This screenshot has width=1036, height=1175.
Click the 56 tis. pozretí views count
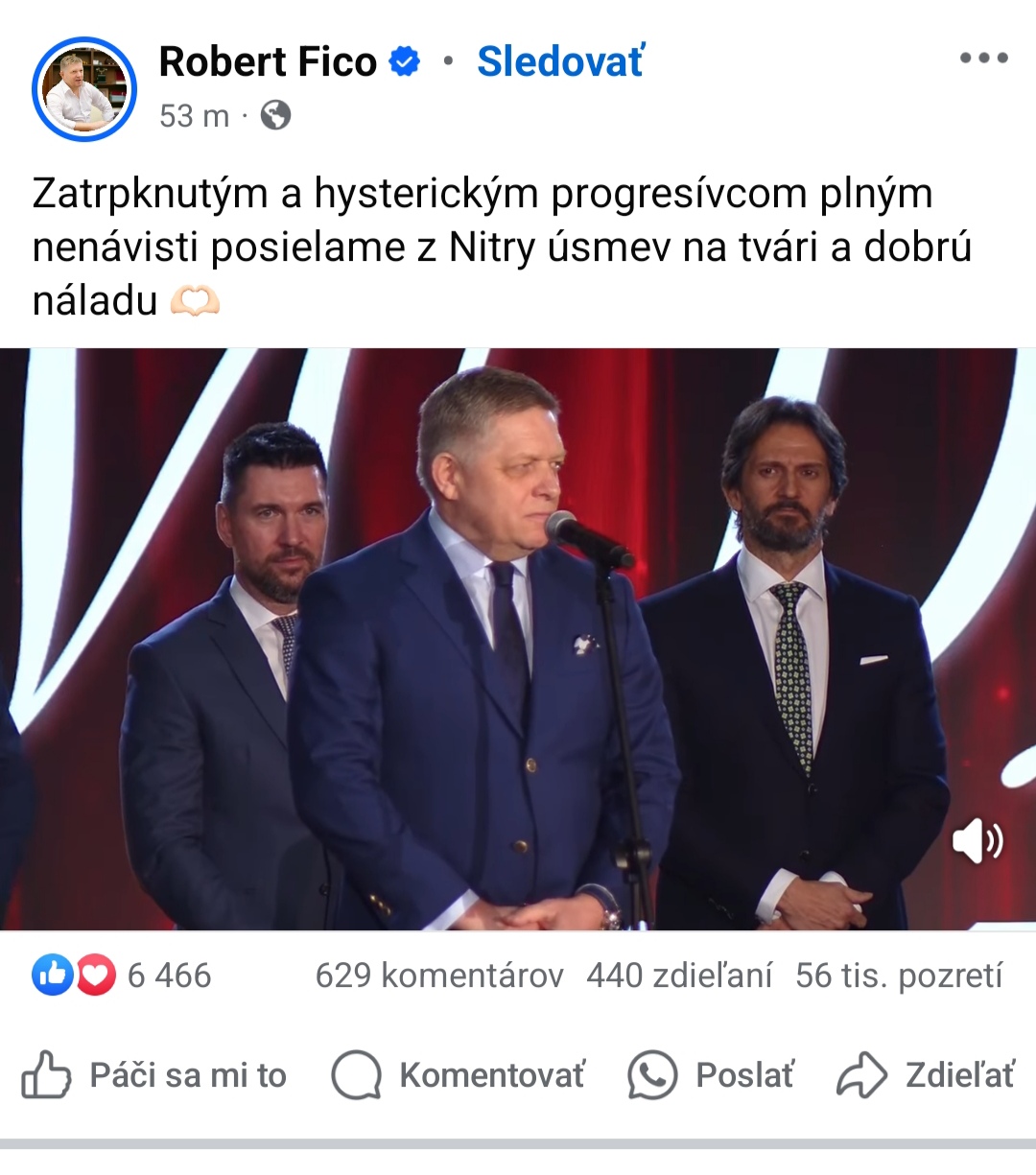point(899,975)
